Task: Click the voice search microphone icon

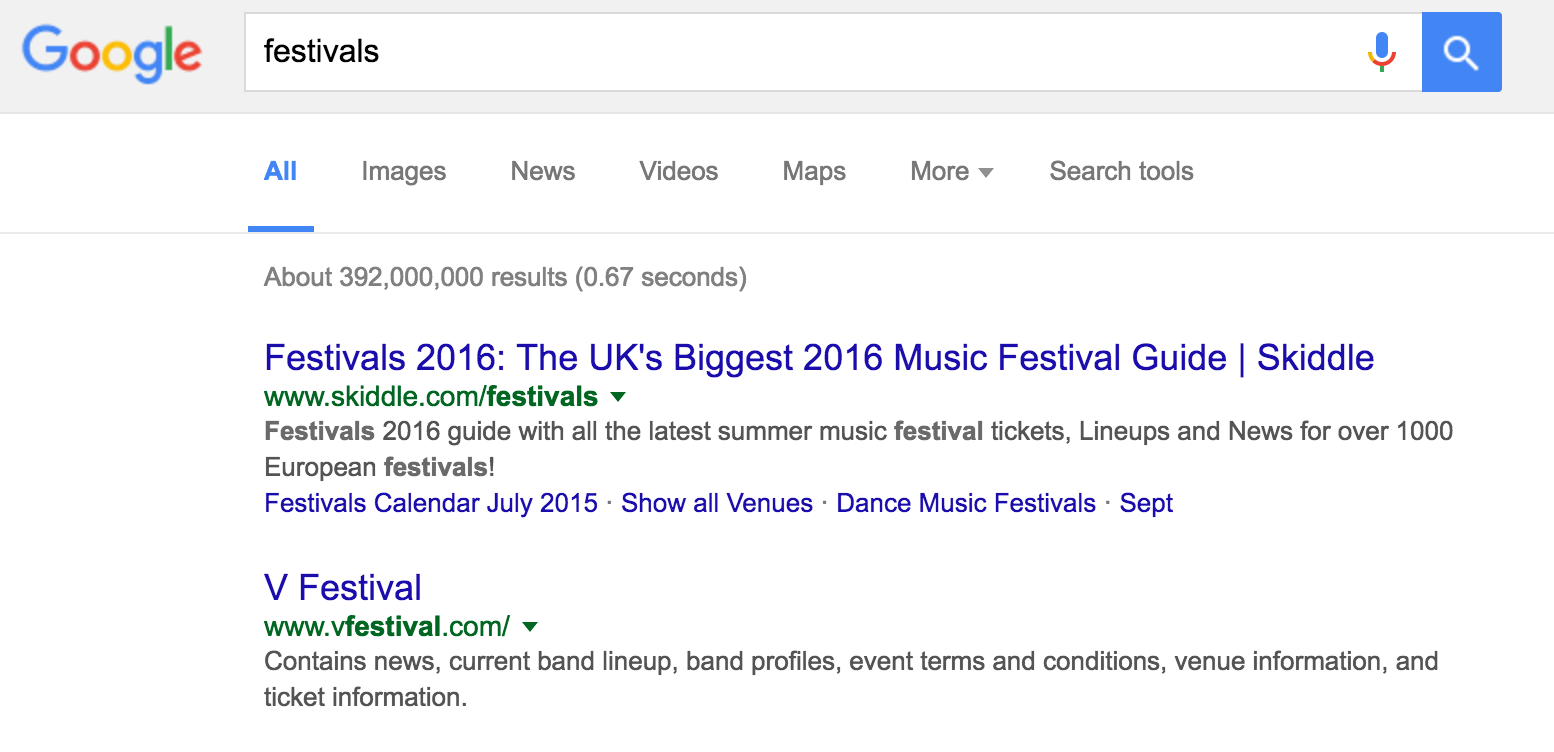Action: click(1381, 52)
